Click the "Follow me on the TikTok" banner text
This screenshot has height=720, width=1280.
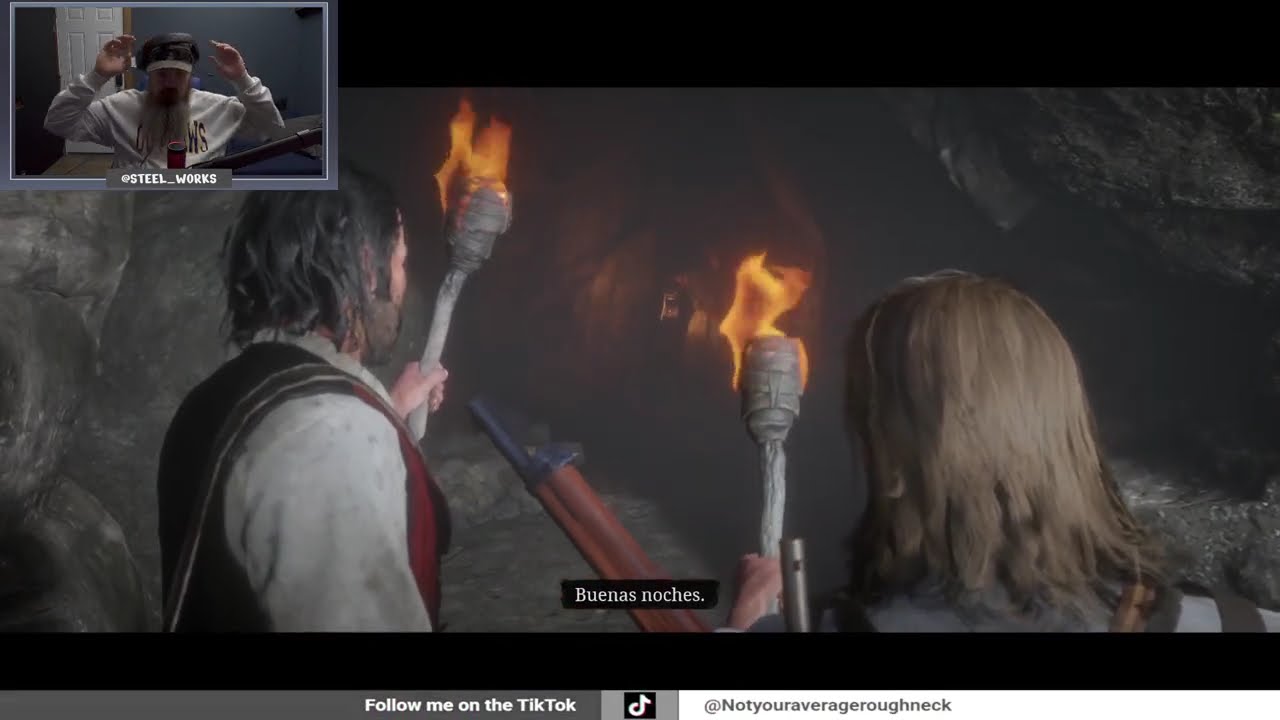tap(470, 705)
